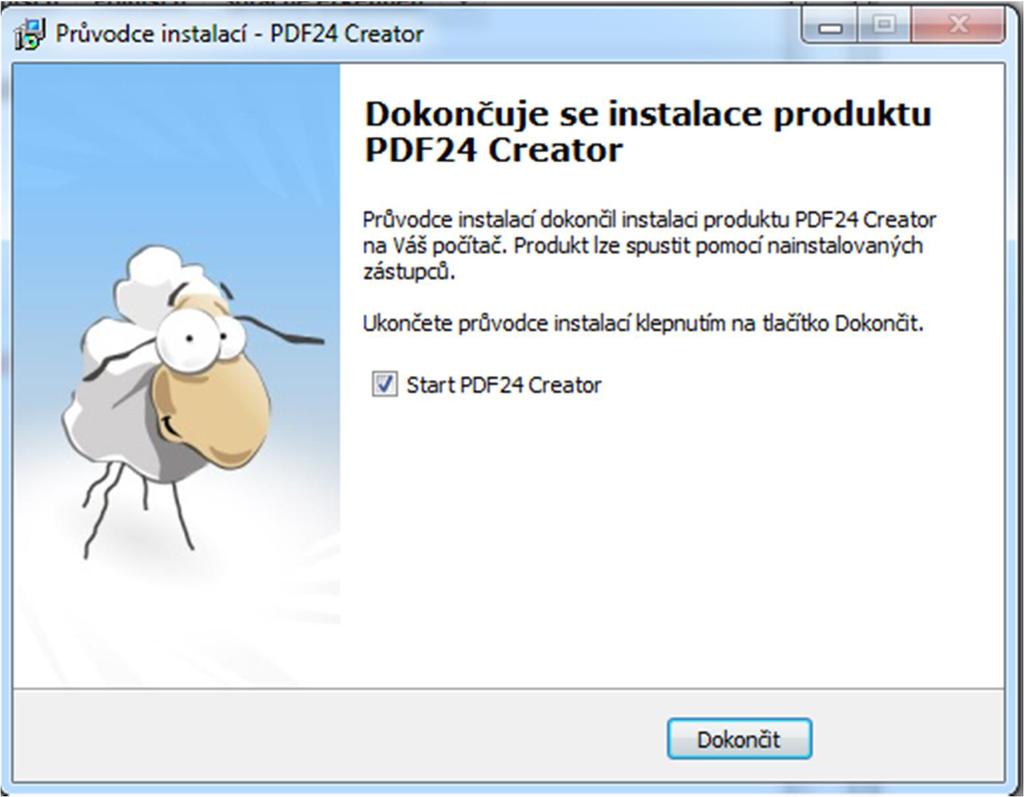Click the Dokončit button
The image size is (1024, 797).
739,739
